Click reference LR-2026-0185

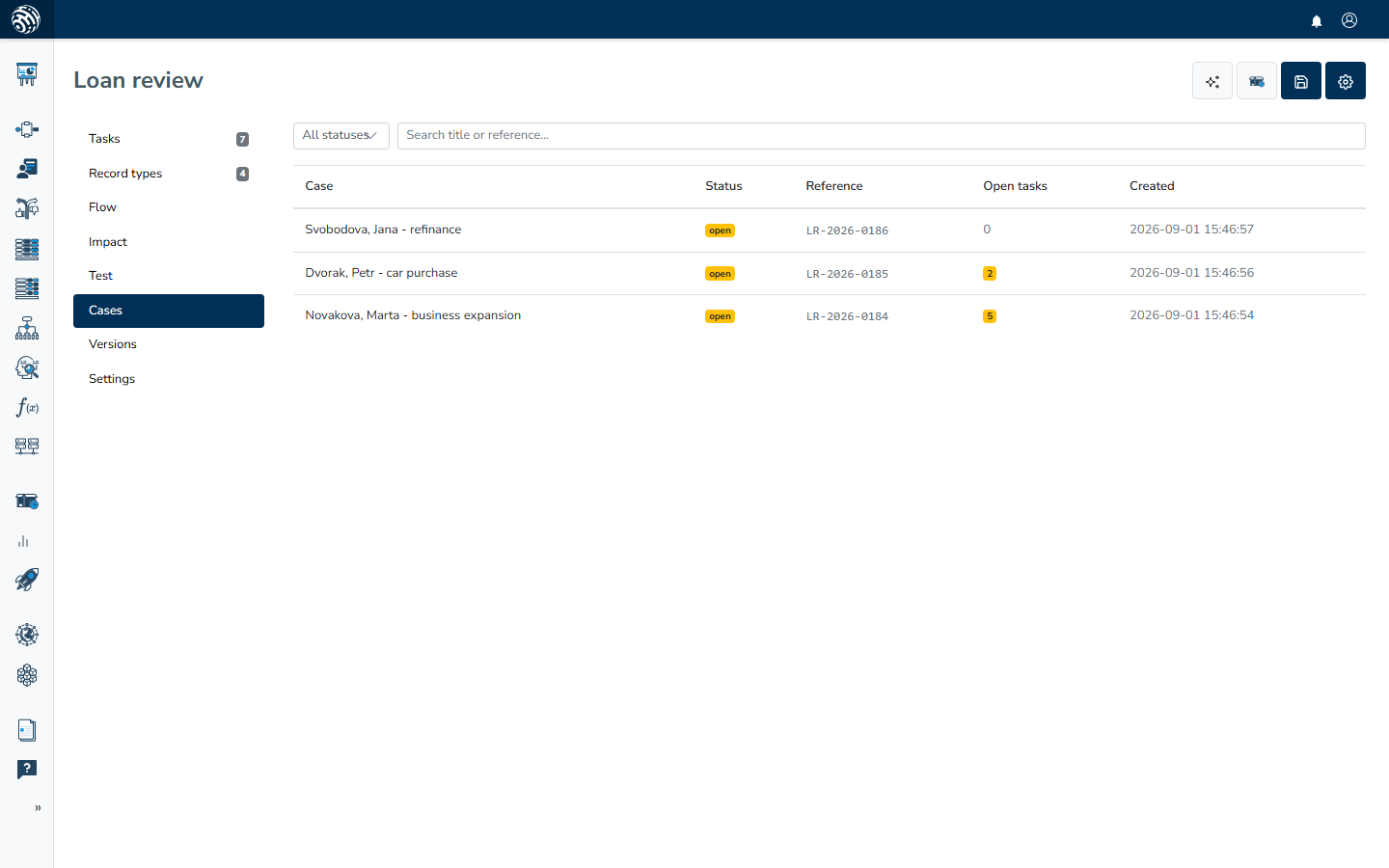[x=847, y=274]
